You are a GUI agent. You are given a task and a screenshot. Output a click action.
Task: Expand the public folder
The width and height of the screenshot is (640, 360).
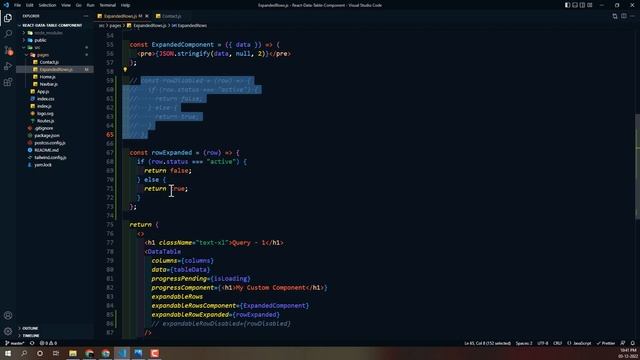click(x=40, y=40)
